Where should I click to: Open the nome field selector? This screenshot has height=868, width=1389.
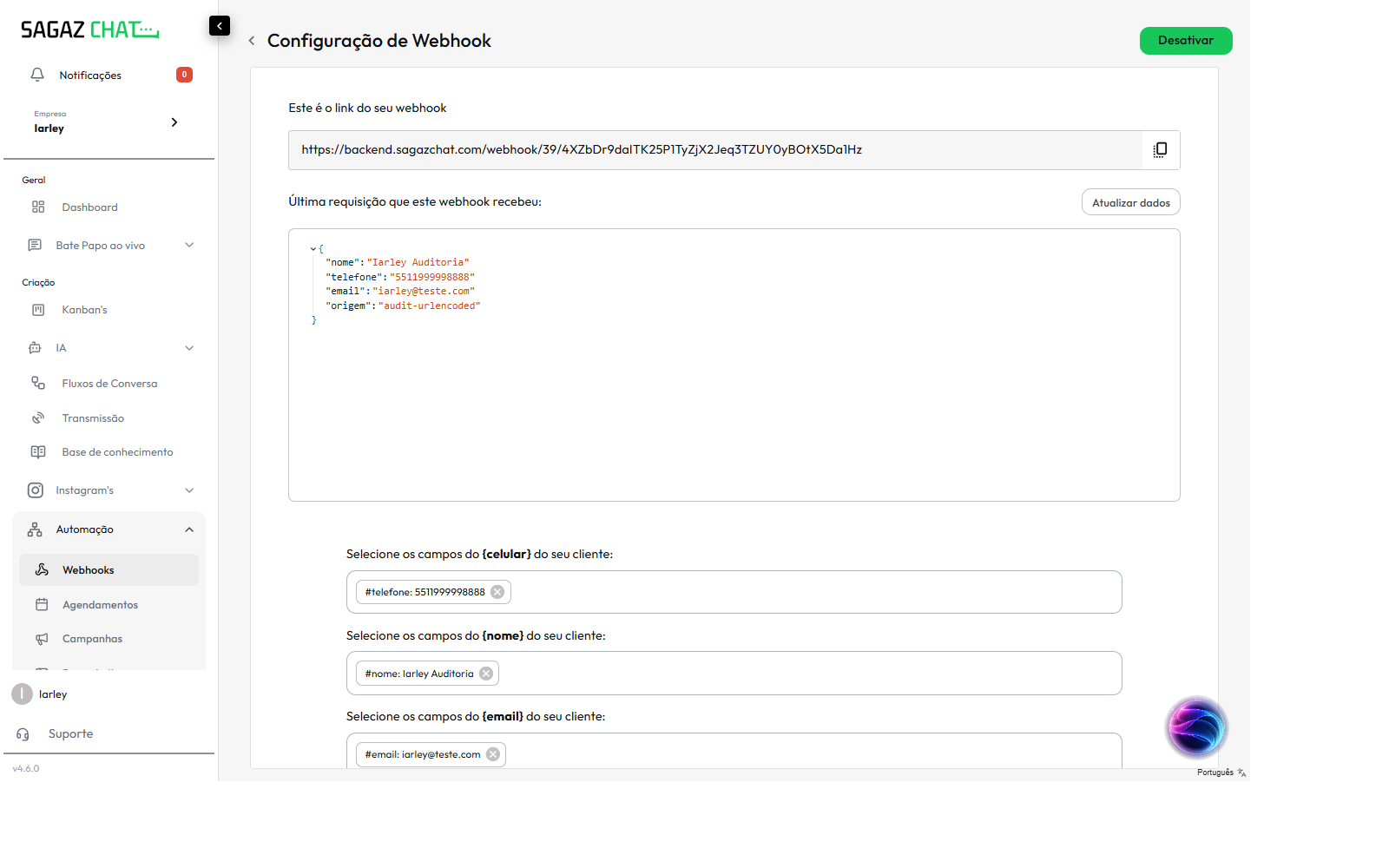(734, 674)
